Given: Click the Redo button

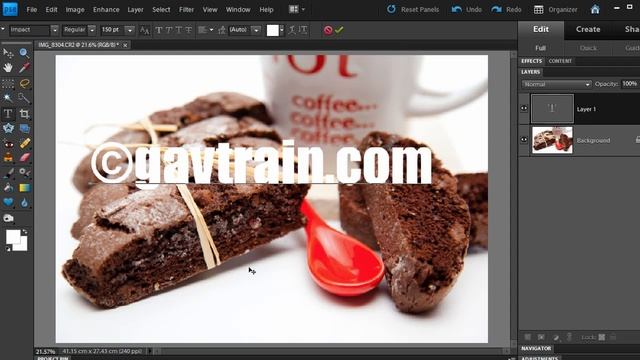Looking at the screenshot, I should click(x=507, y=9).
